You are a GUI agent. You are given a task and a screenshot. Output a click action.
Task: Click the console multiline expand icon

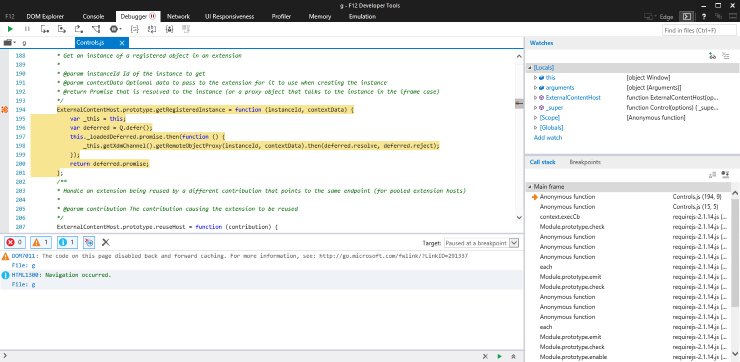pos(513,356)
